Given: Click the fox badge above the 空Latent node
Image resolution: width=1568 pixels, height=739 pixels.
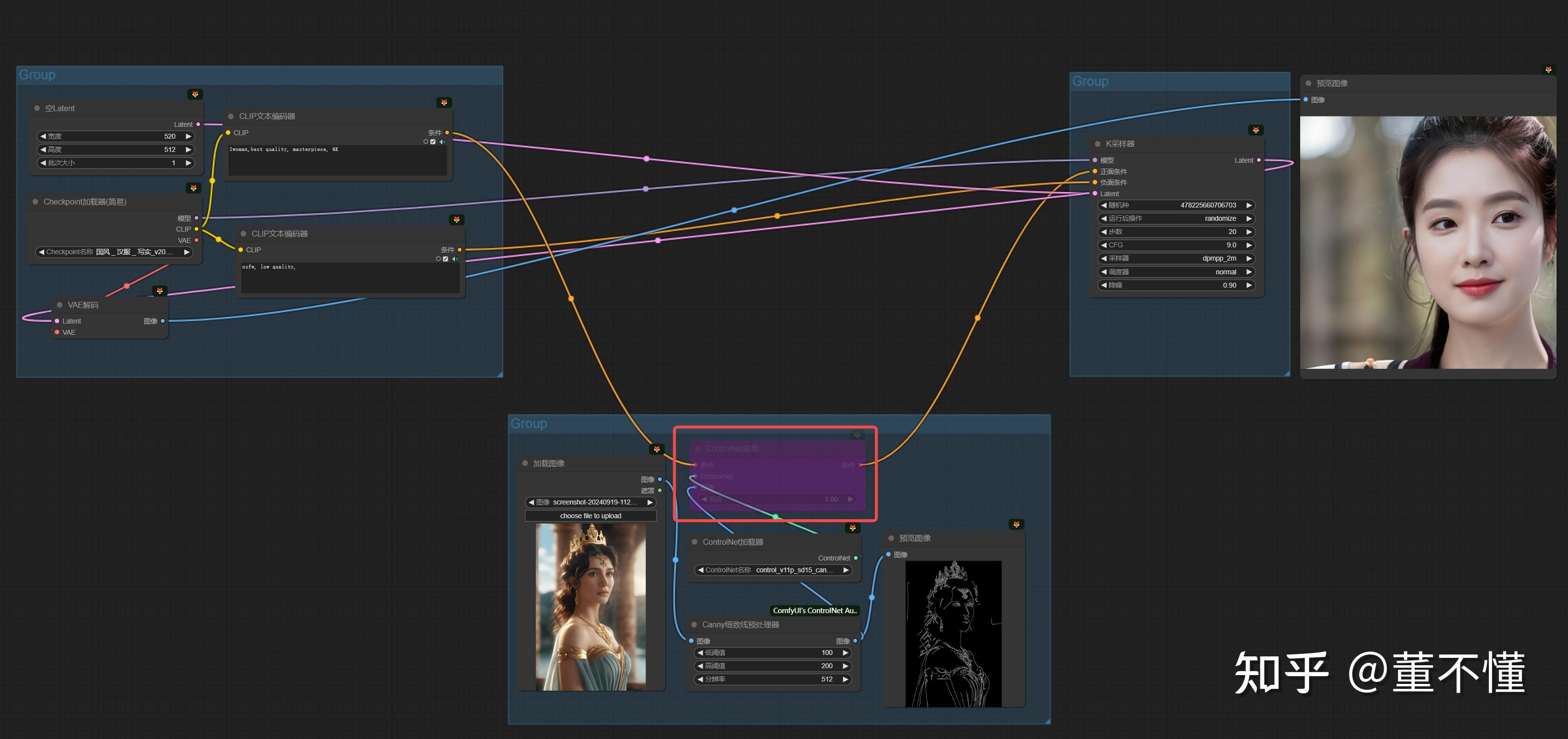Looking at the screenshot, I should click(x=195, y=94).
